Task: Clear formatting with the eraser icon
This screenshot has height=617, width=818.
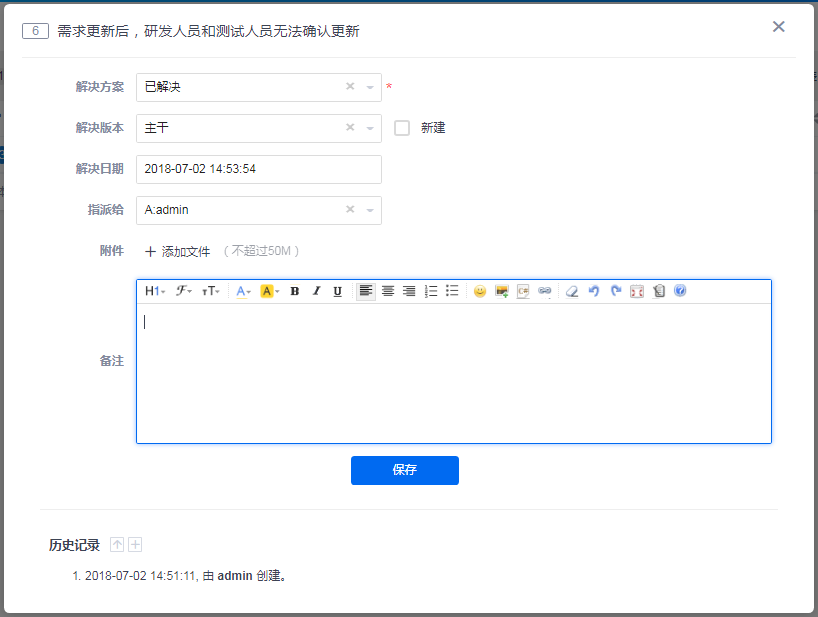Action: pos(572,291)
